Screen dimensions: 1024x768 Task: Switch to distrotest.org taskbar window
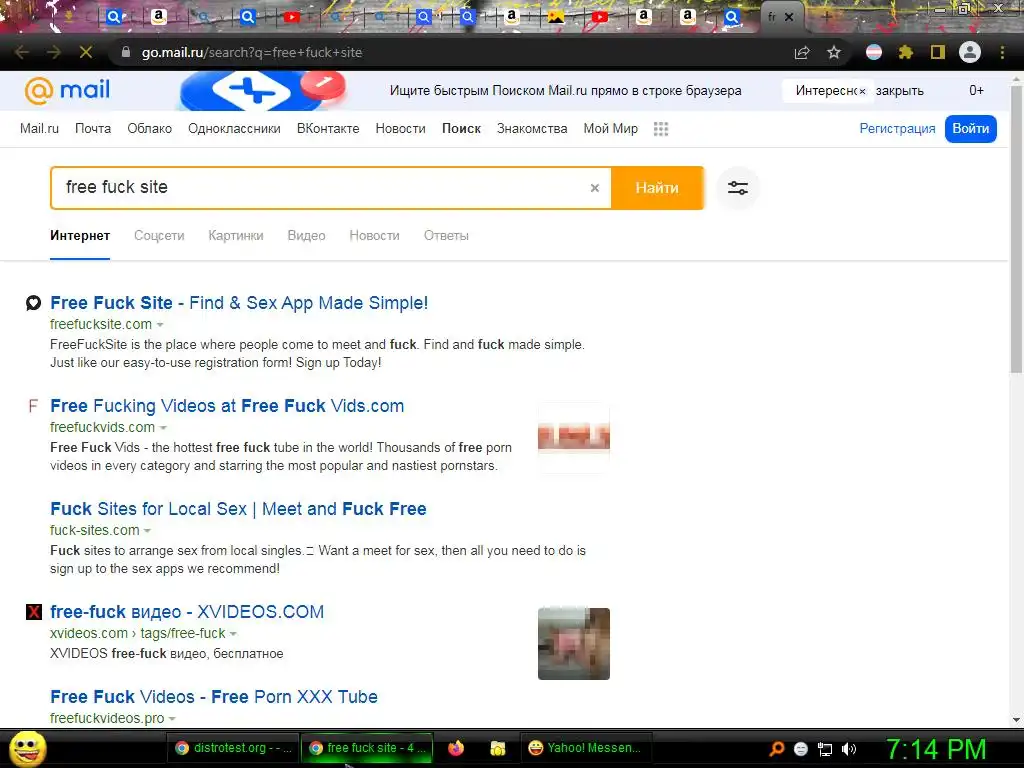[x=232, y=748]
